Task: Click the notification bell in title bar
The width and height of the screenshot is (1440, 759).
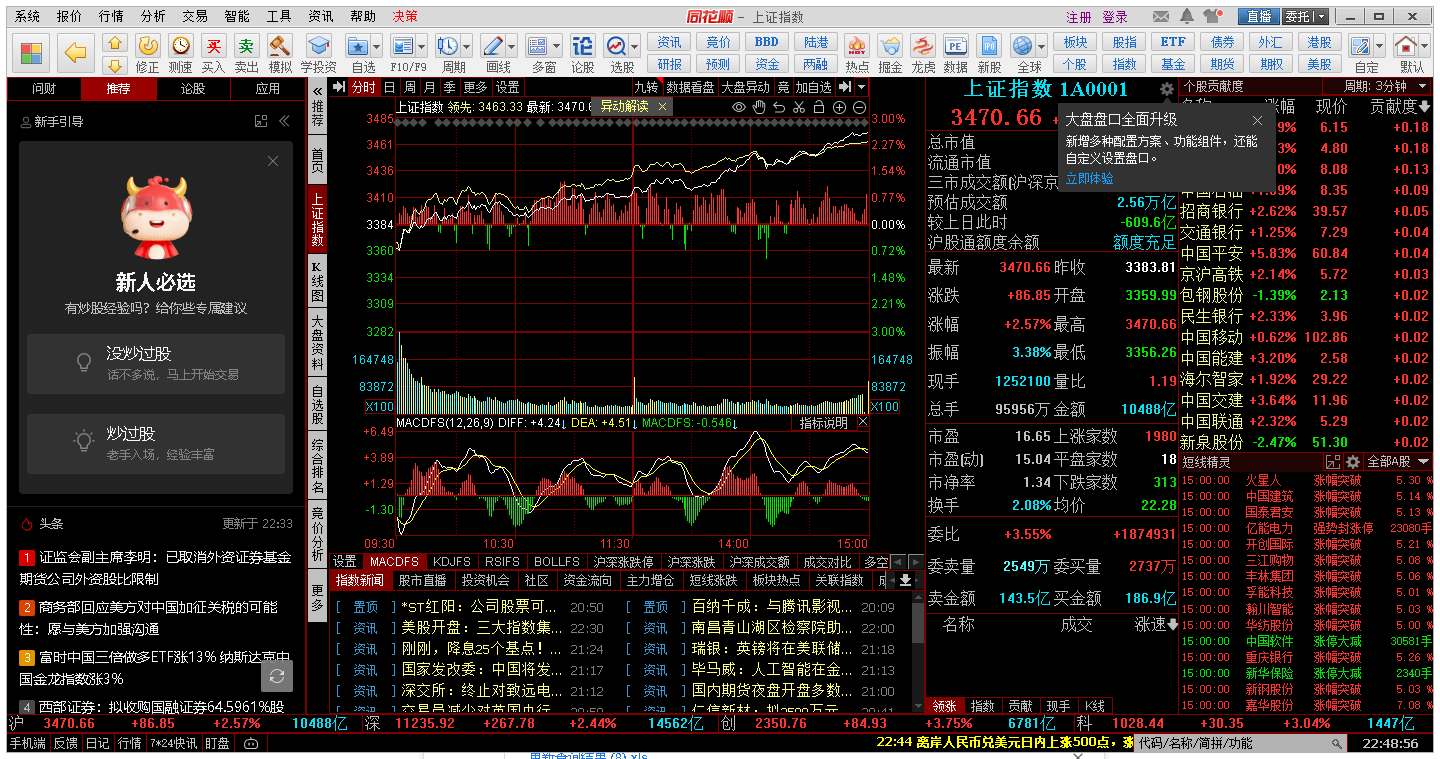Action: tap(1187, 16)
